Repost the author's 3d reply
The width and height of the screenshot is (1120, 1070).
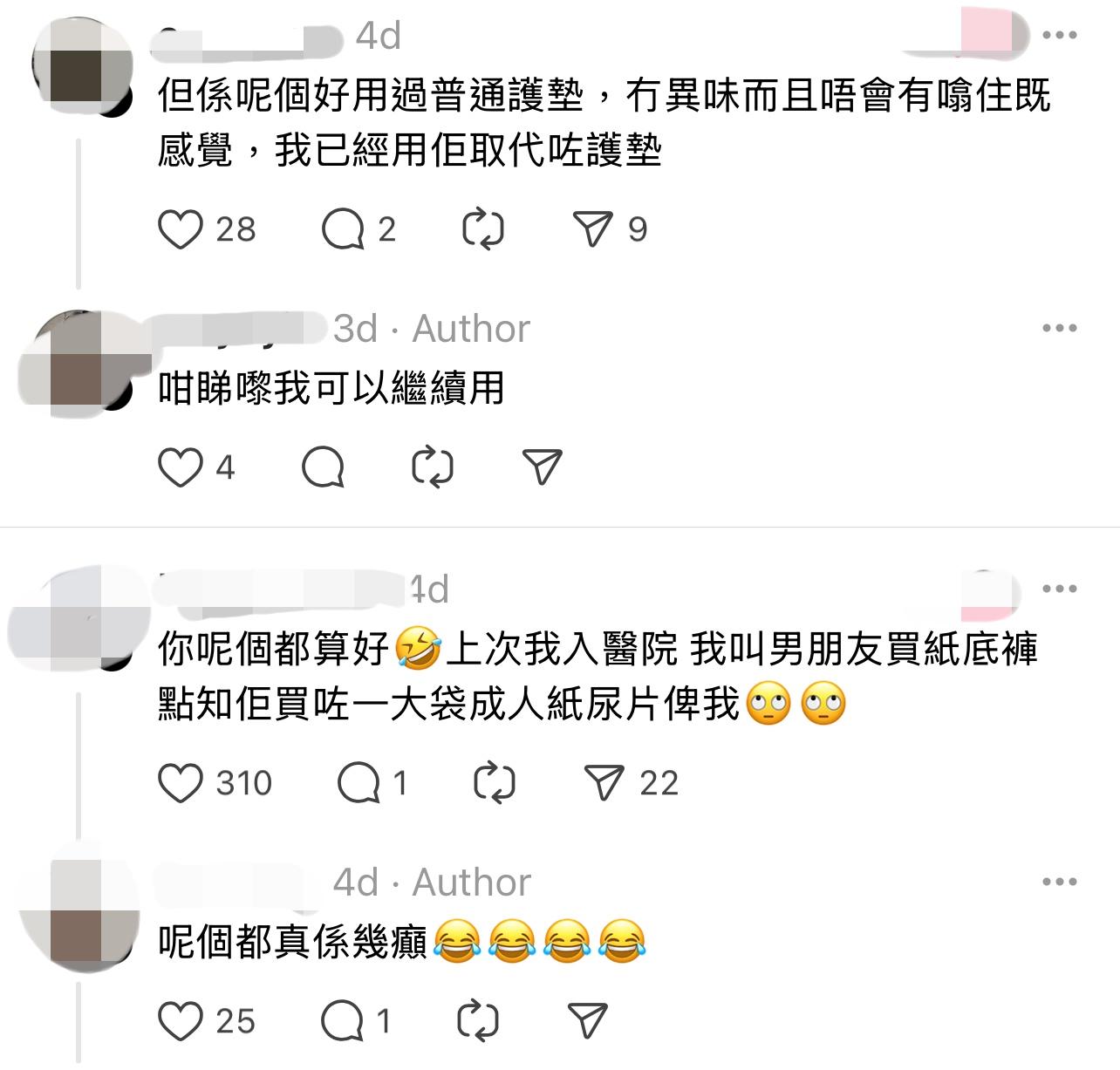tap(433, 467)
